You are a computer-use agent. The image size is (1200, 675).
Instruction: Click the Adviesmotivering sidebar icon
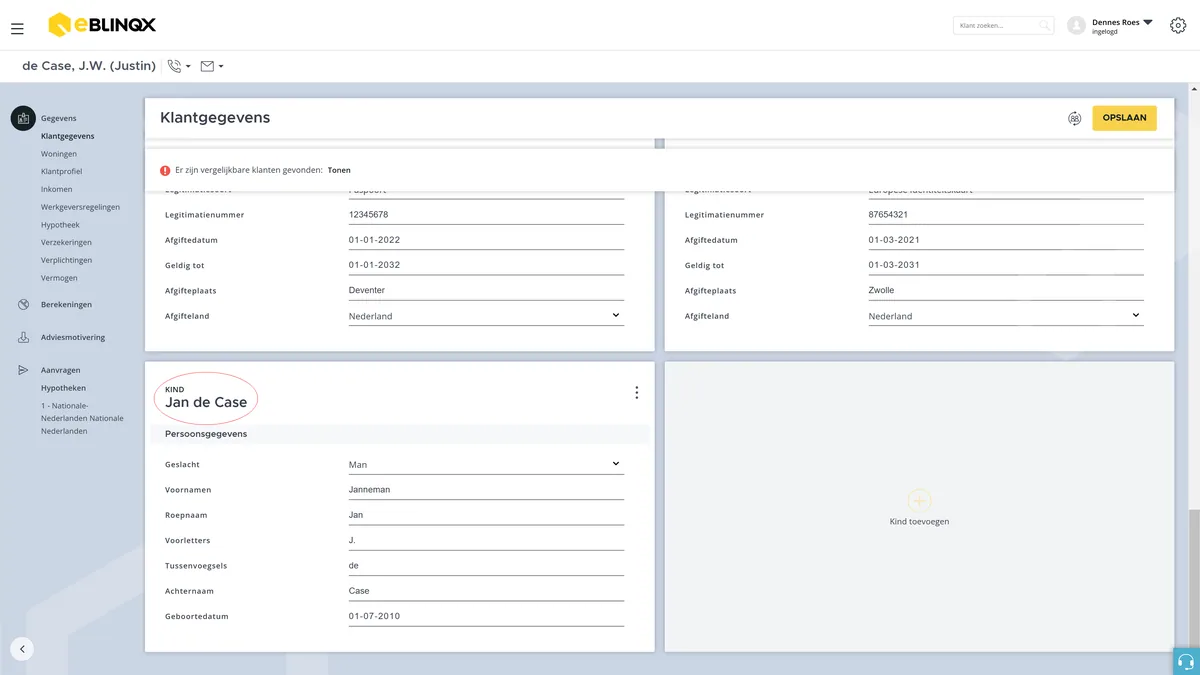[x=23, y=337]
